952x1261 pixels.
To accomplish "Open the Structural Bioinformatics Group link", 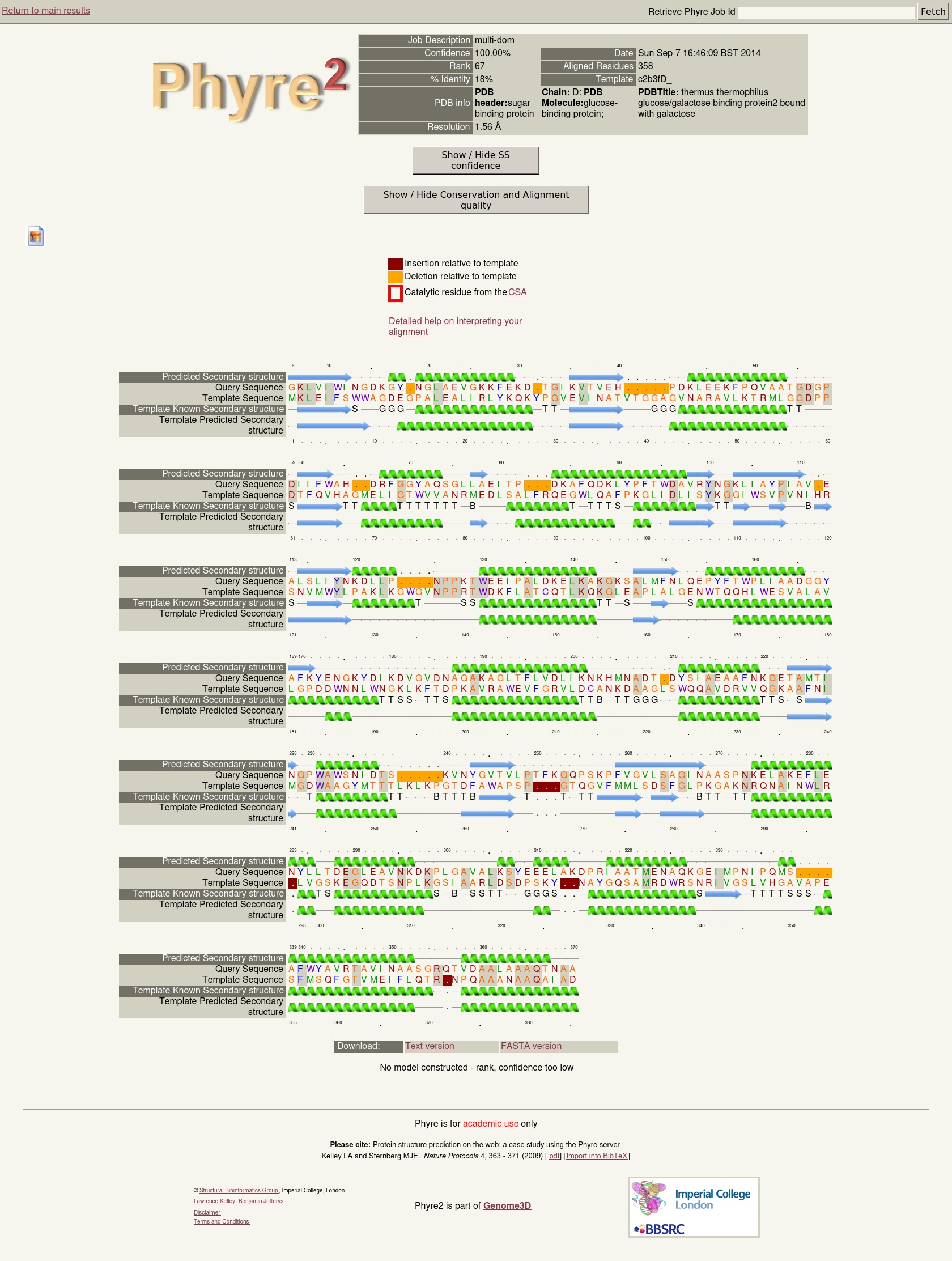I will [239, 1190].
